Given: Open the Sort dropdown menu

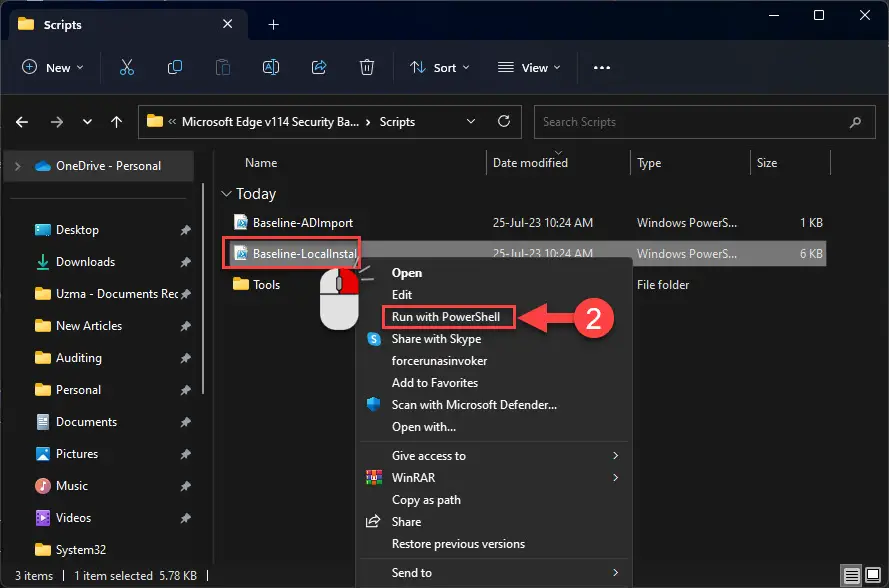Looking at the screenshot, I should tap(440, 67).
